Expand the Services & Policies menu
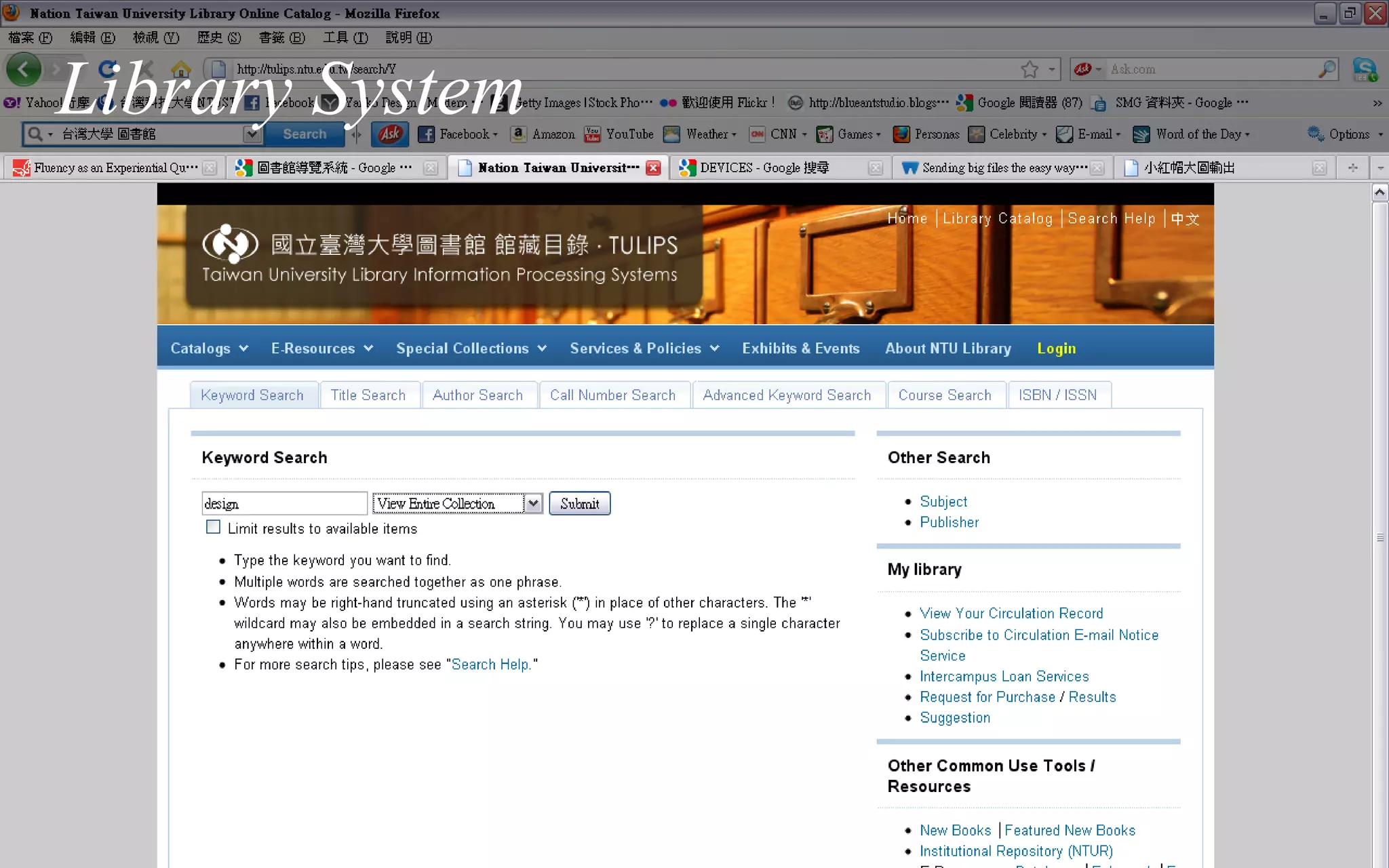 pos(644,349)
